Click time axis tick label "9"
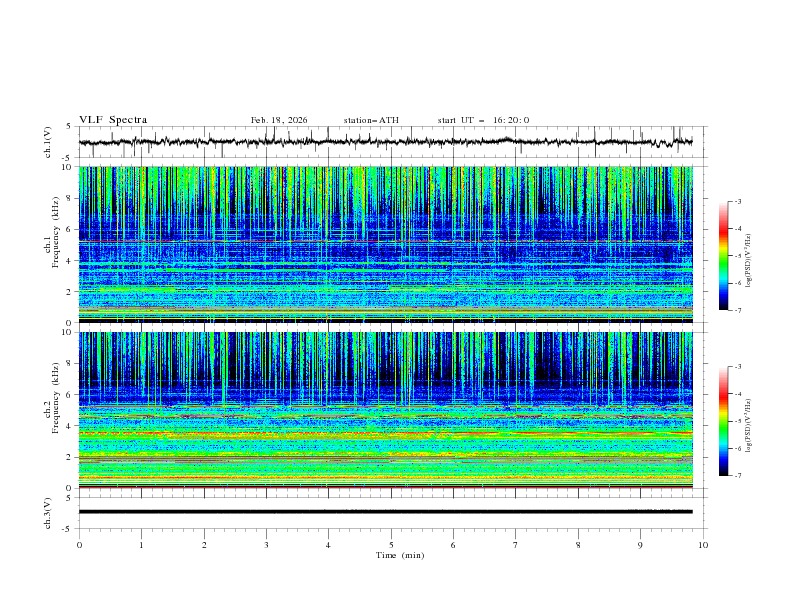The width and height of the screenshot is (792, 612). click(640, 545)
